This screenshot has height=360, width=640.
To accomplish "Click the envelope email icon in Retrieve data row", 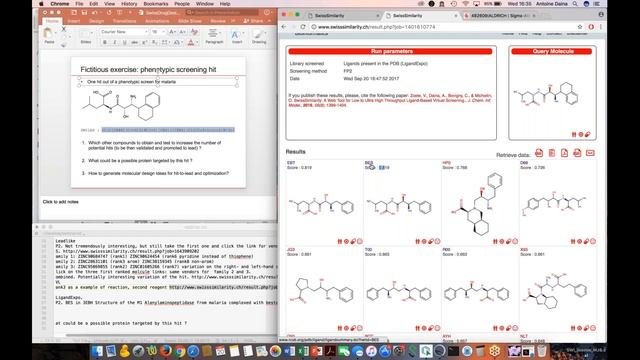I will pos(590,153).
